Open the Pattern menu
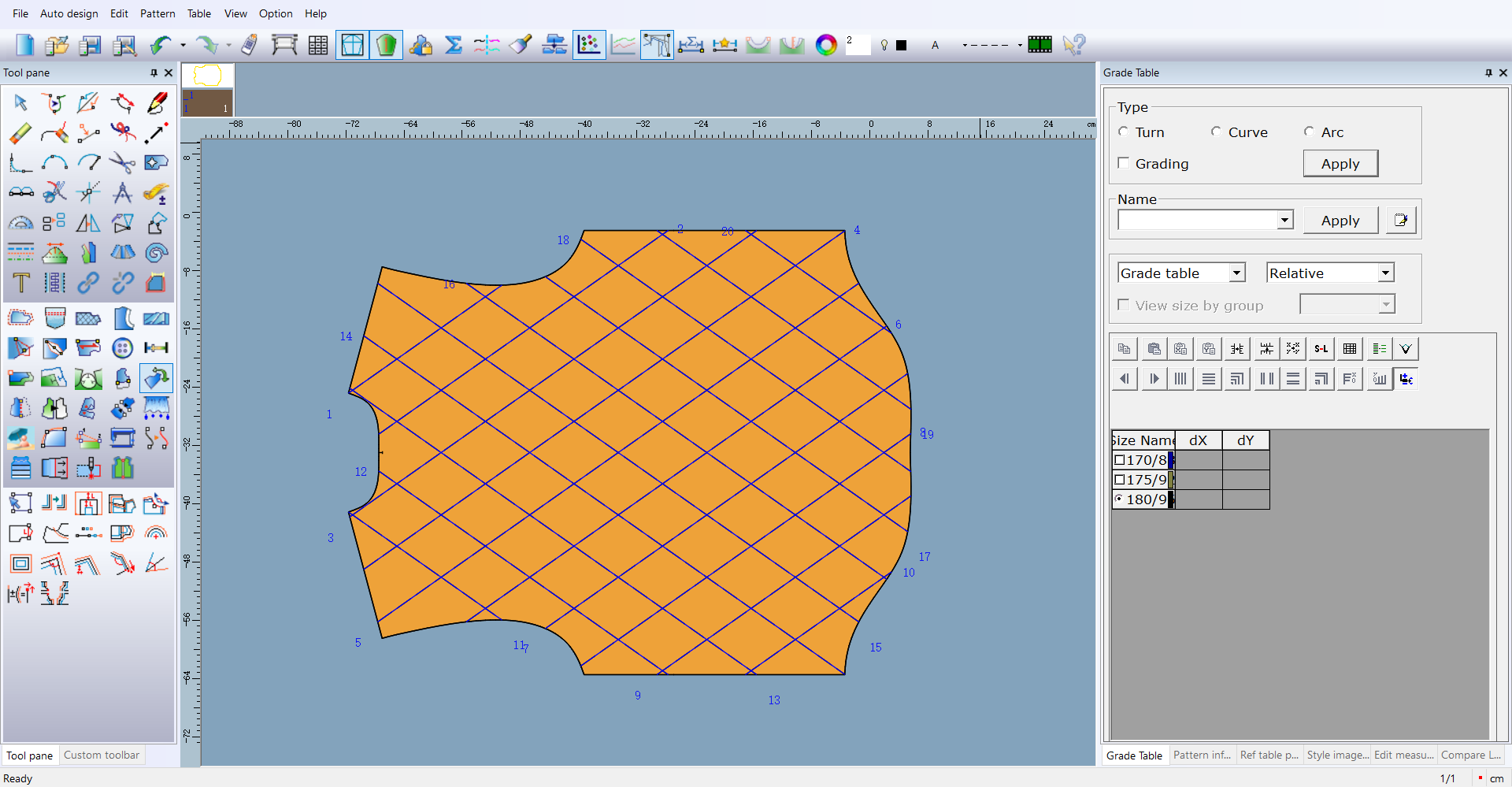The image size is (1512, 787). pos(157,13)
